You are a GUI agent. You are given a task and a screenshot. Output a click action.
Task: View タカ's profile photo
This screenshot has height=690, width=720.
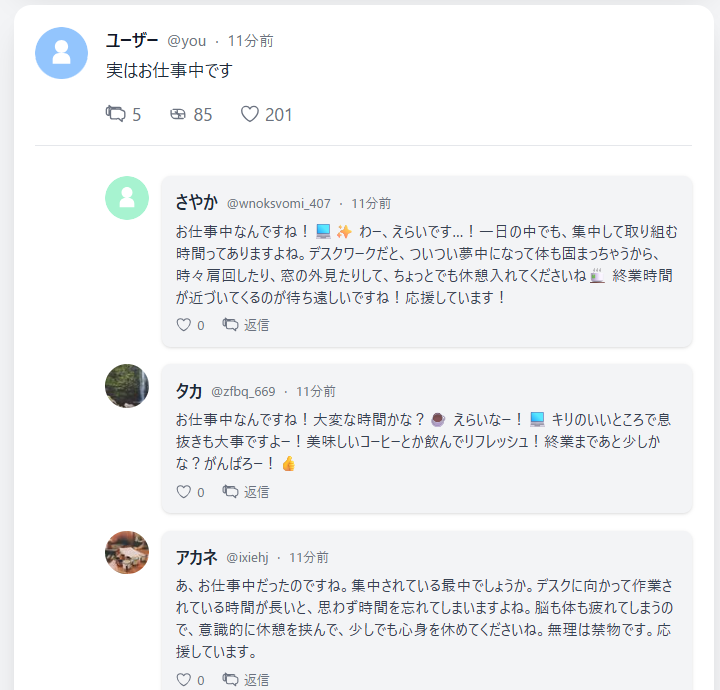(127, 386)
